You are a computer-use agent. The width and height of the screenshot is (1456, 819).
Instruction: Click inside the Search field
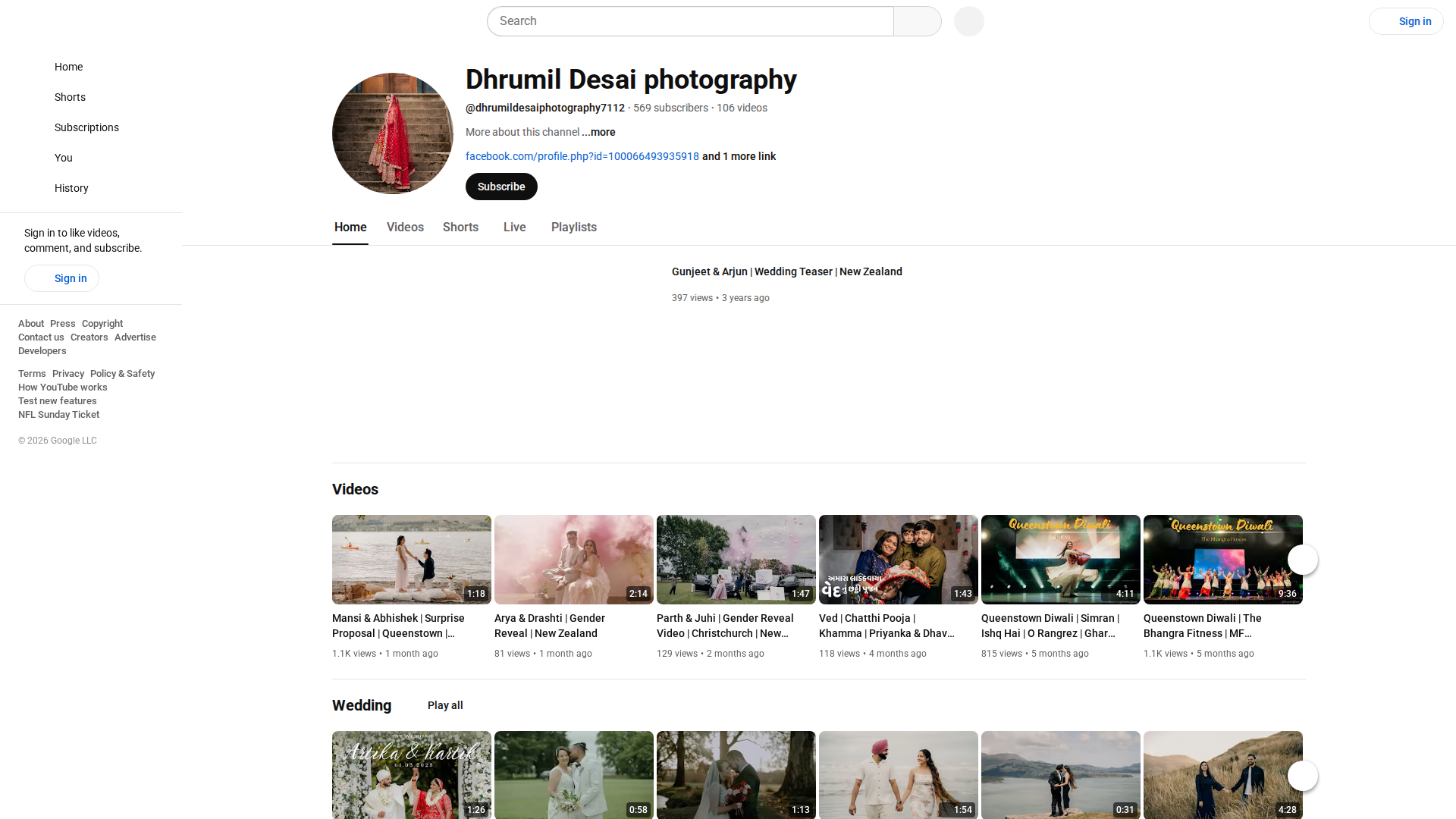[x=690, y=21]
